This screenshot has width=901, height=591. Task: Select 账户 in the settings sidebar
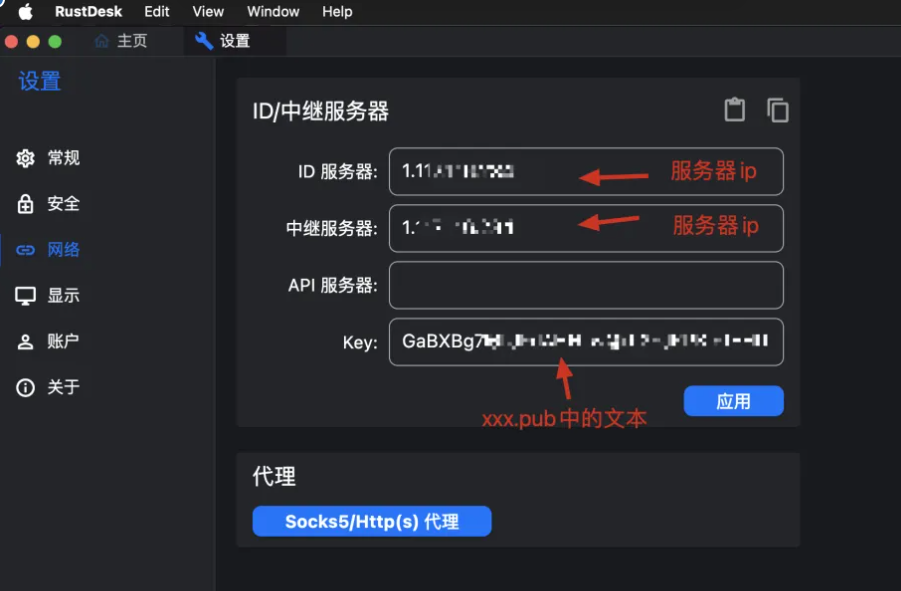pos(63,341)
